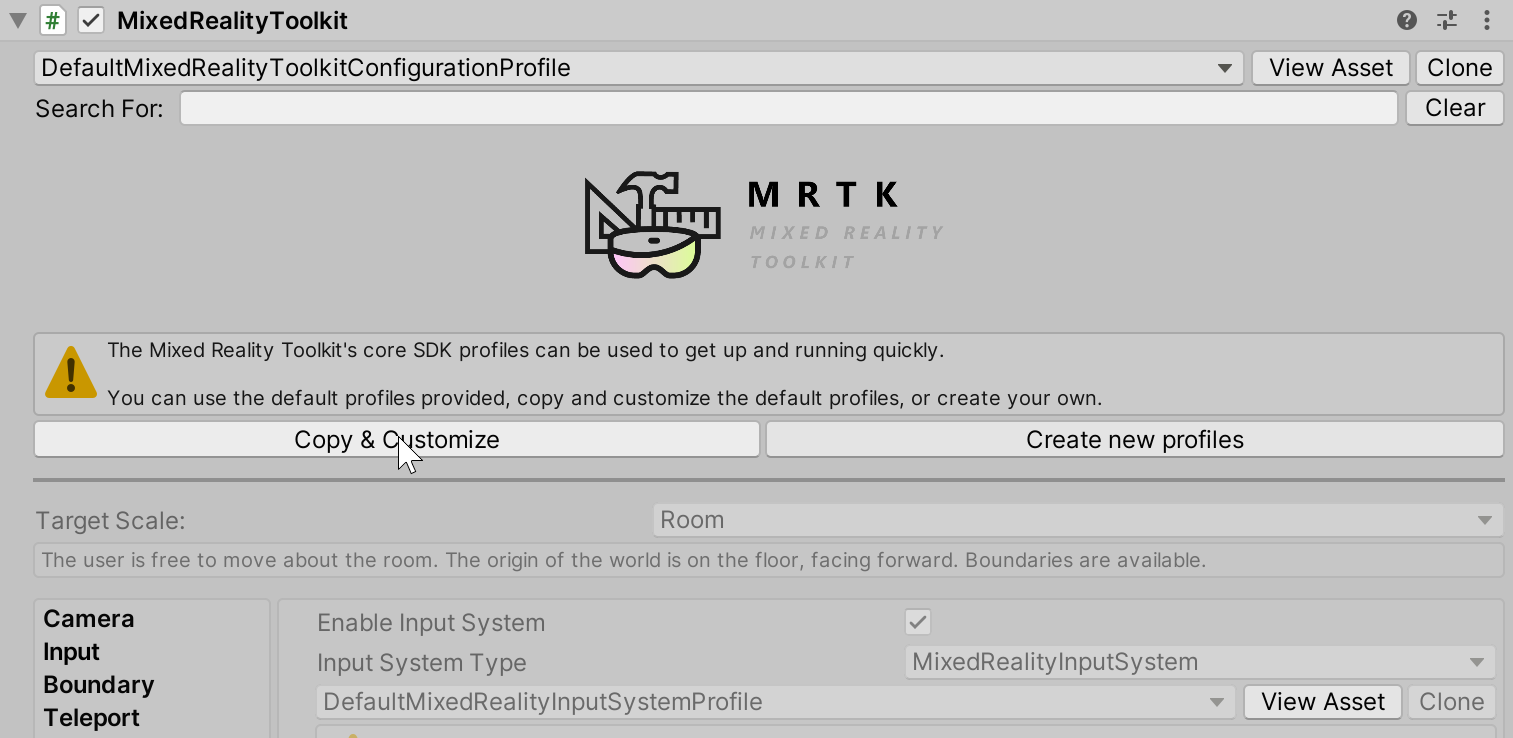Clear the search with the Clear button

tap(1454, 108)
